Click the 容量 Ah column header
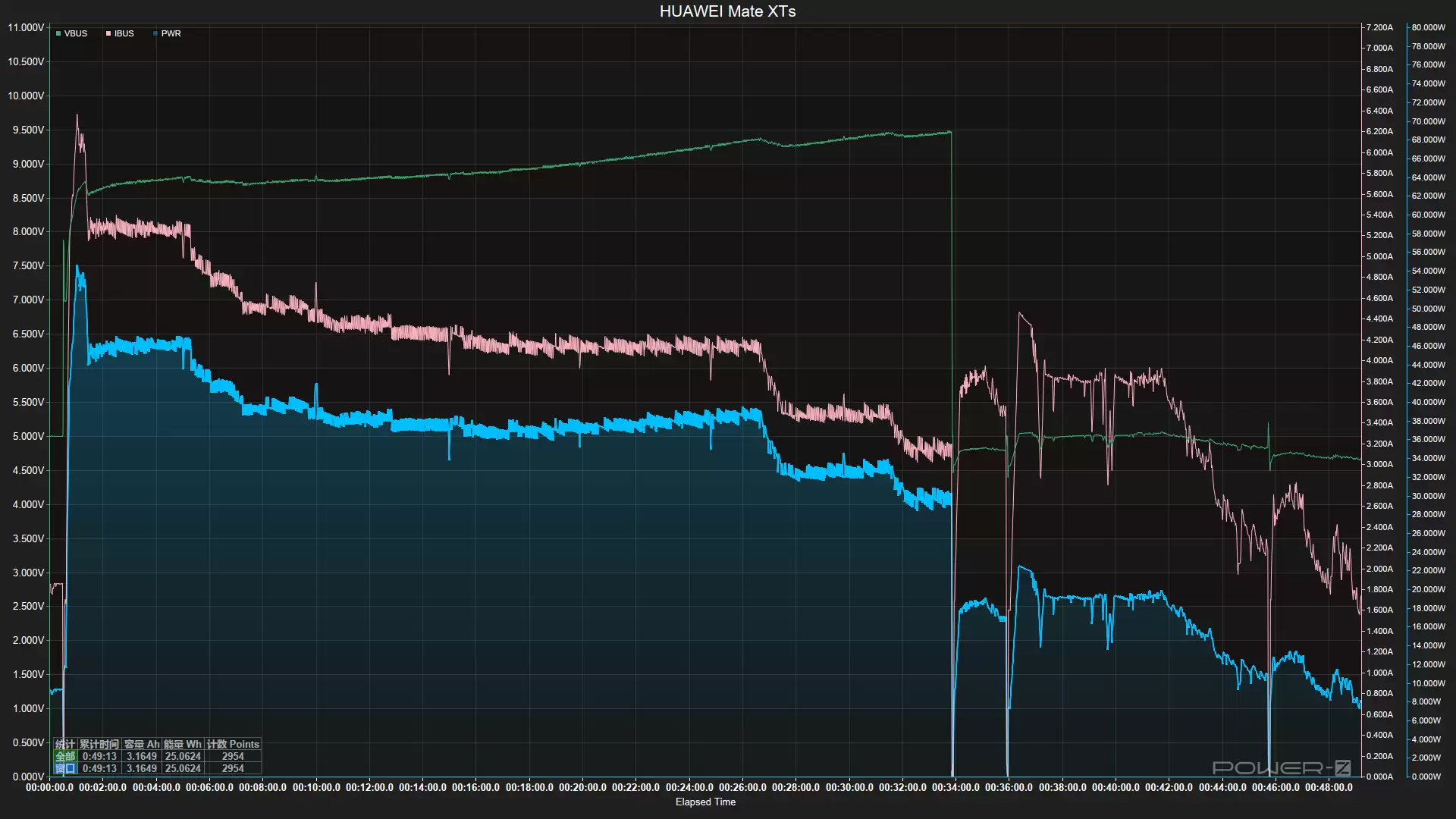Viewport: 1456px width, 819px height. point(140,744)
